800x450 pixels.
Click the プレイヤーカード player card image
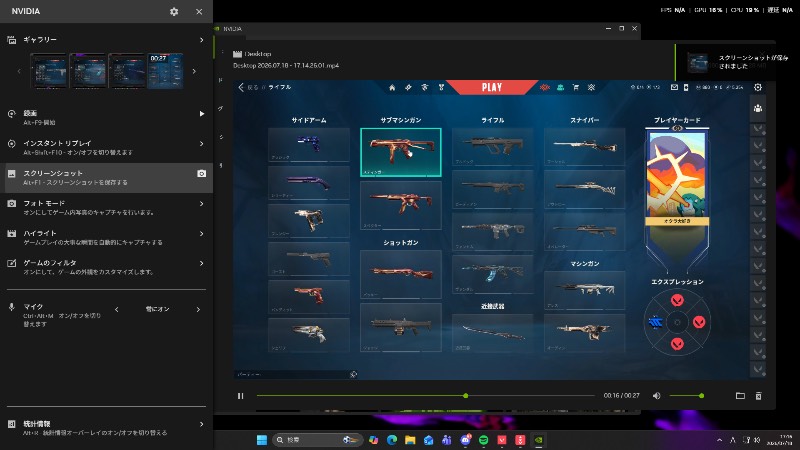677,177
